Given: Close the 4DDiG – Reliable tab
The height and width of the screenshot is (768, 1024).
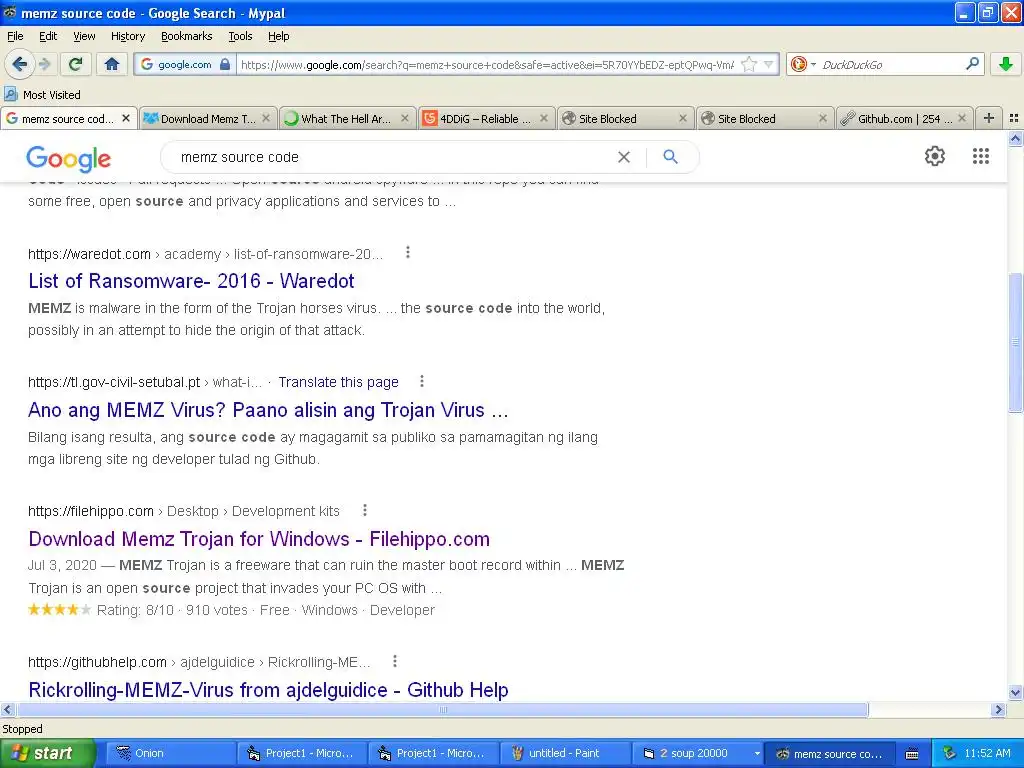Looking at the screenshot, I should coord(543,118).
